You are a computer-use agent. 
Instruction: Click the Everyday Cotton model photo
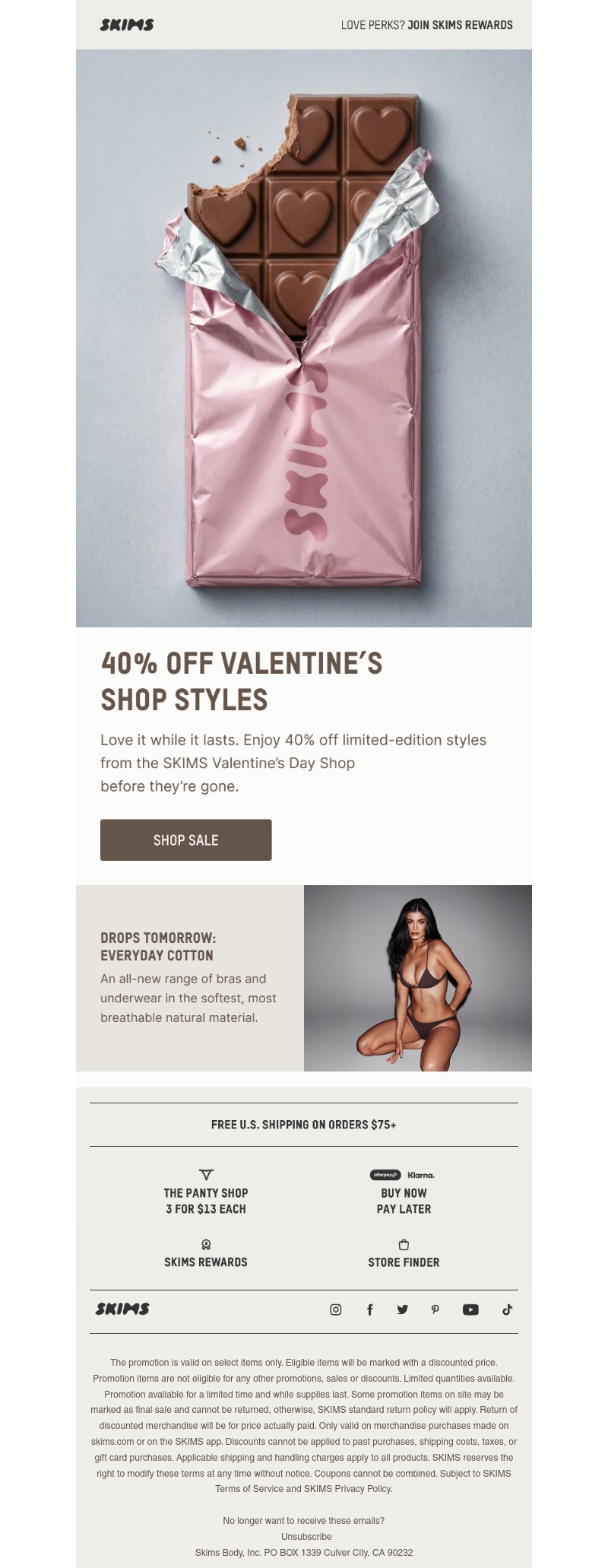418,979
